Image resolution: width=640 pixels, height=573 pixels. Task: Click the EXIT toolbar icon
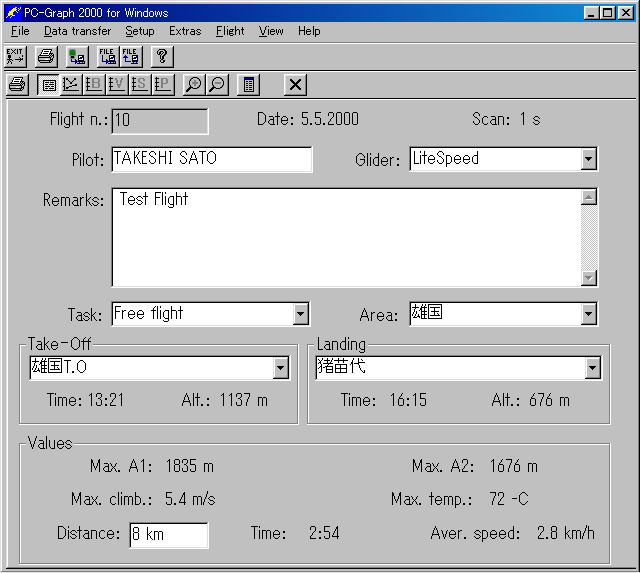point(16,57)
